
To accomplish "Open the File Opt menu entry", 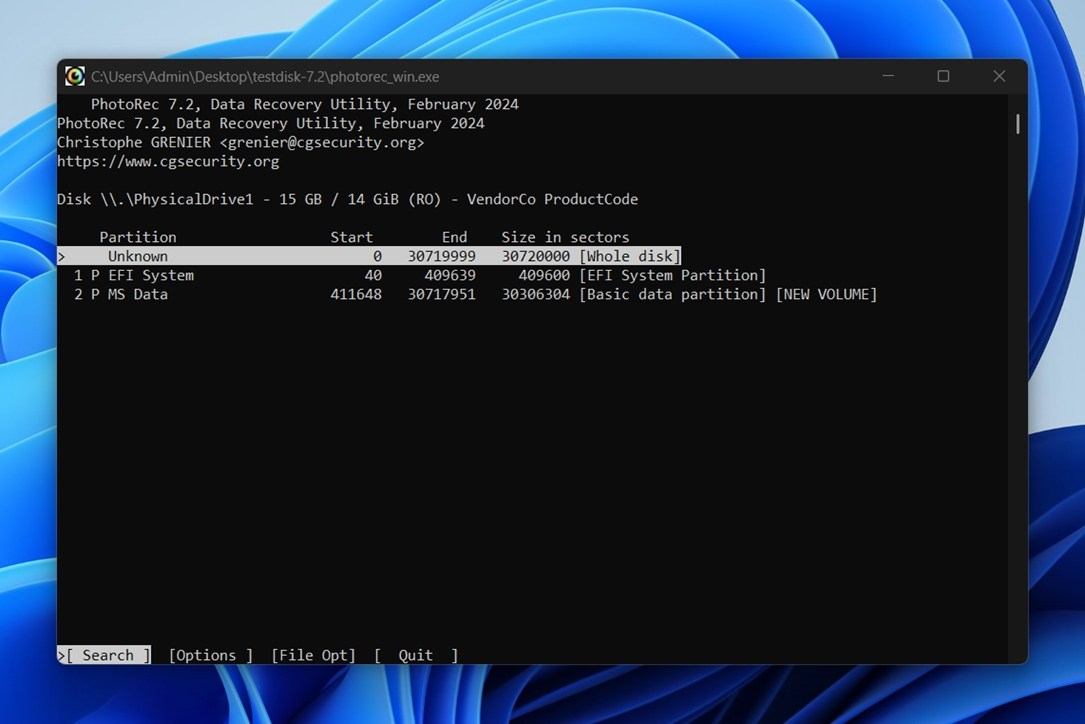I will 313,655.
